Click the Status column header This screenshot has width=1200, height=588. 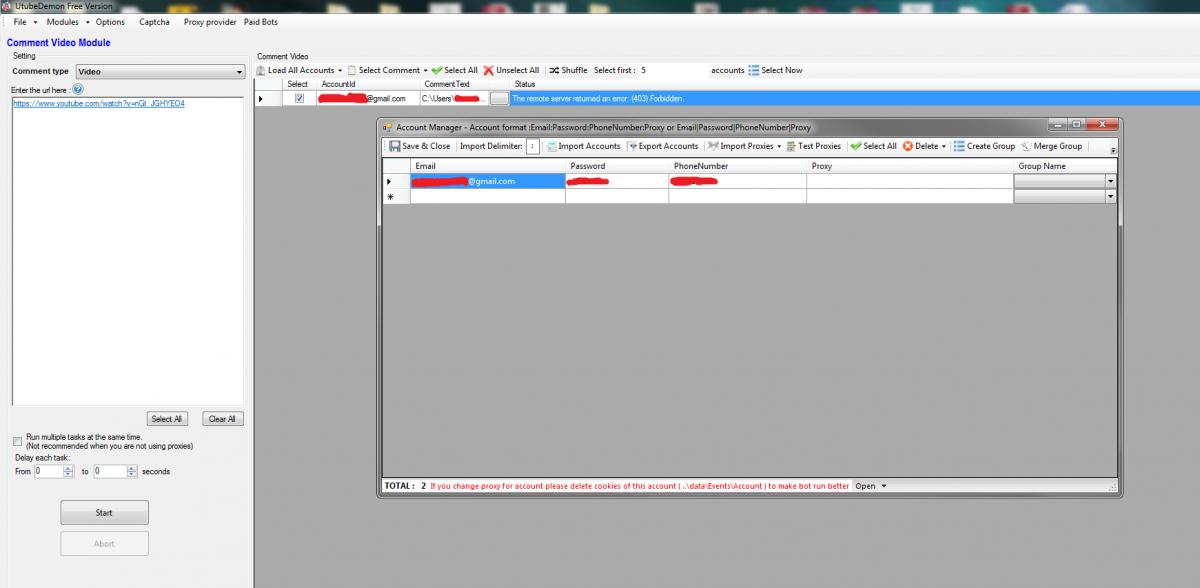point(854,84)
